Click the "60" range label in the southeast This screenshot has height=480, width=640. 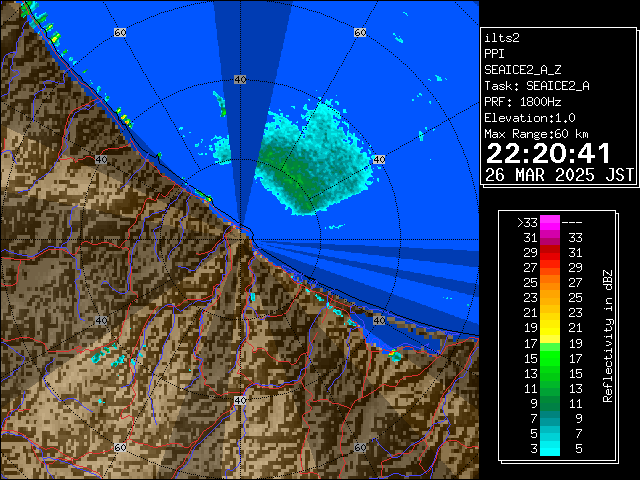pos(360,447)
